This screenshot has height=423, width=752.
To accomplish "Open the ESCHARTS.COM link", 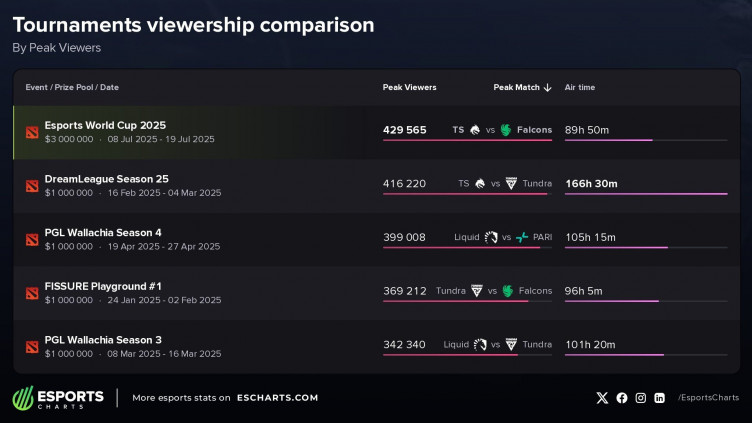I will point(278,397).
